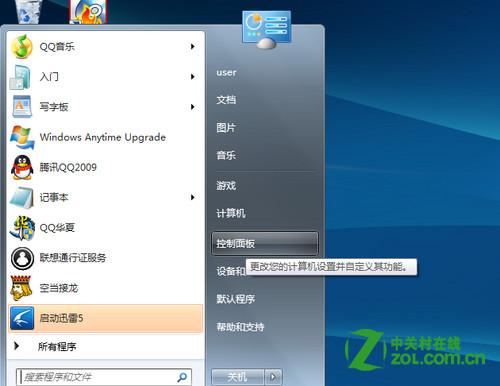Open 记事本 notepad icon
Viewport: 500px width, 386px height.
(x=22, y=197)
